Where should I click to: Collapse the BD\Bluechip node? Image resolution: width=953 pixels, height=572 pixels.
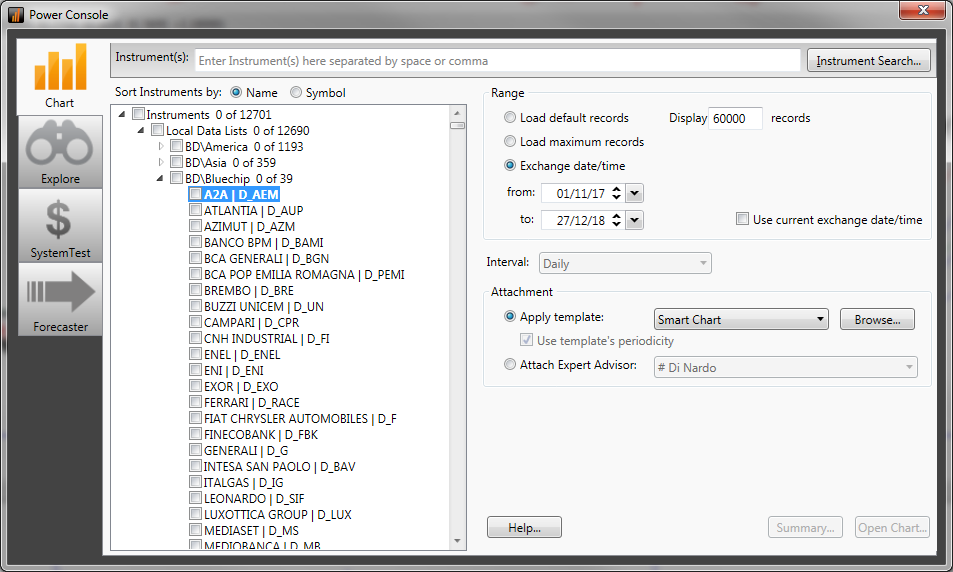[159, 178]
